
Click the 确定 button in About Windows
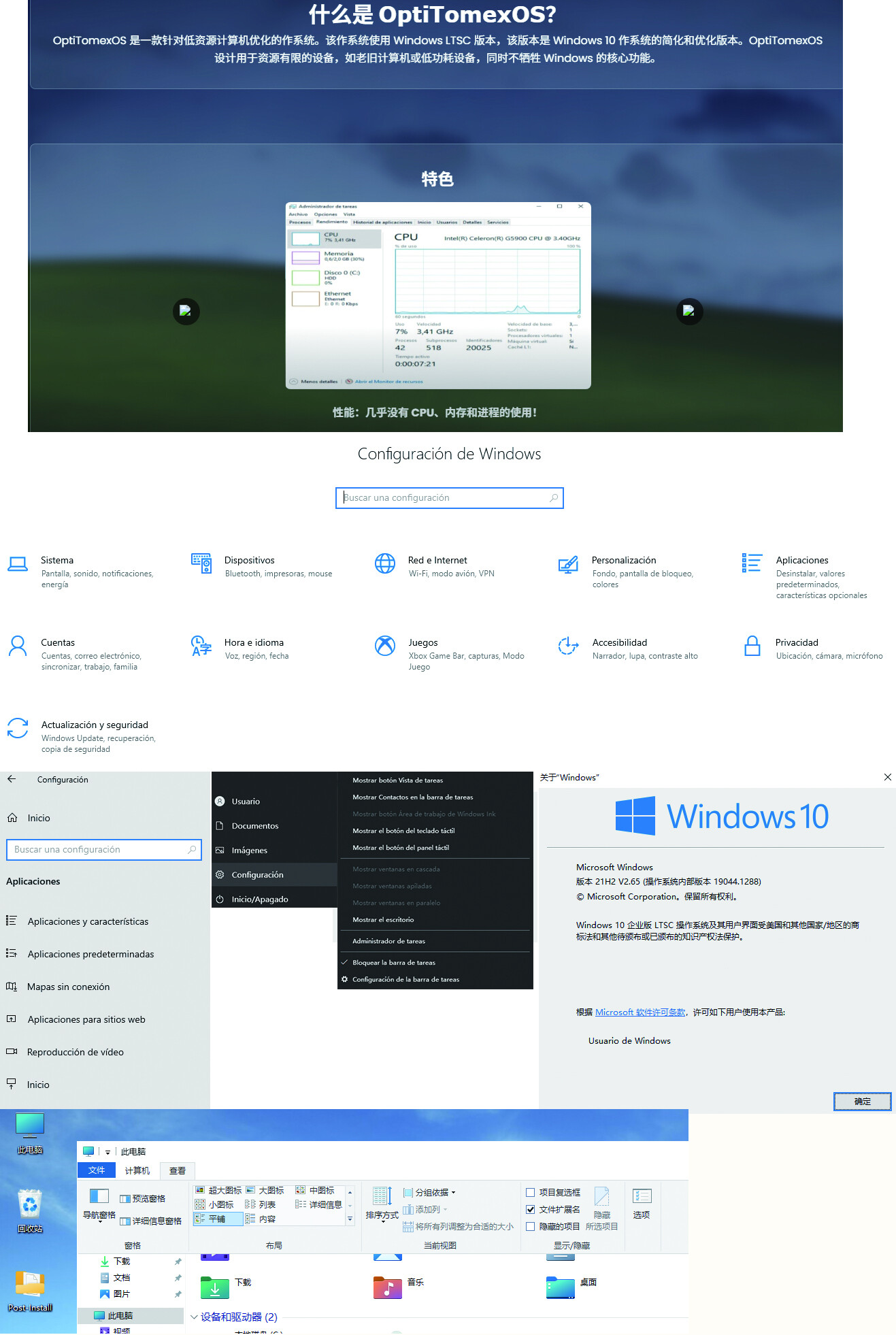[862, 1101]
